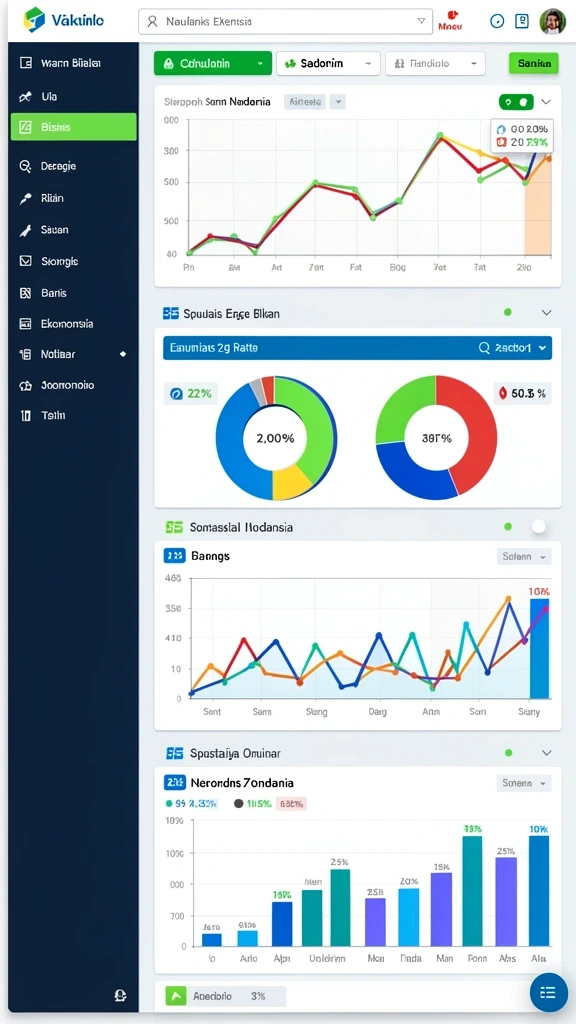Screen dimensions: 576x1024
Task: Toggle the switch beside Somasslal Hodansia
Action: [x=539, y=526]
